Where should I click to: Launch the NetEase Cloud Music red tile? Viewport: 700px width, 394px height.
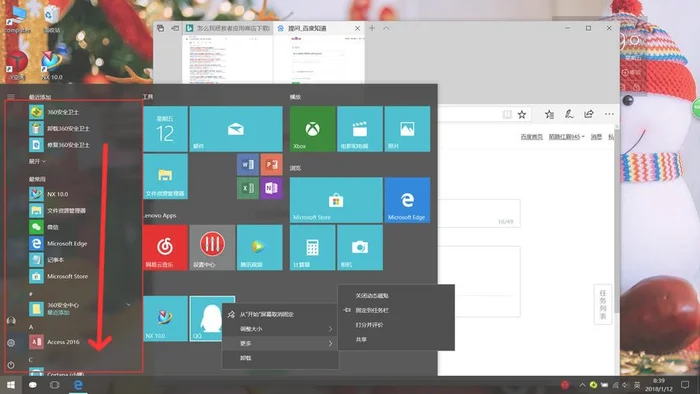[x=165, y=248]
